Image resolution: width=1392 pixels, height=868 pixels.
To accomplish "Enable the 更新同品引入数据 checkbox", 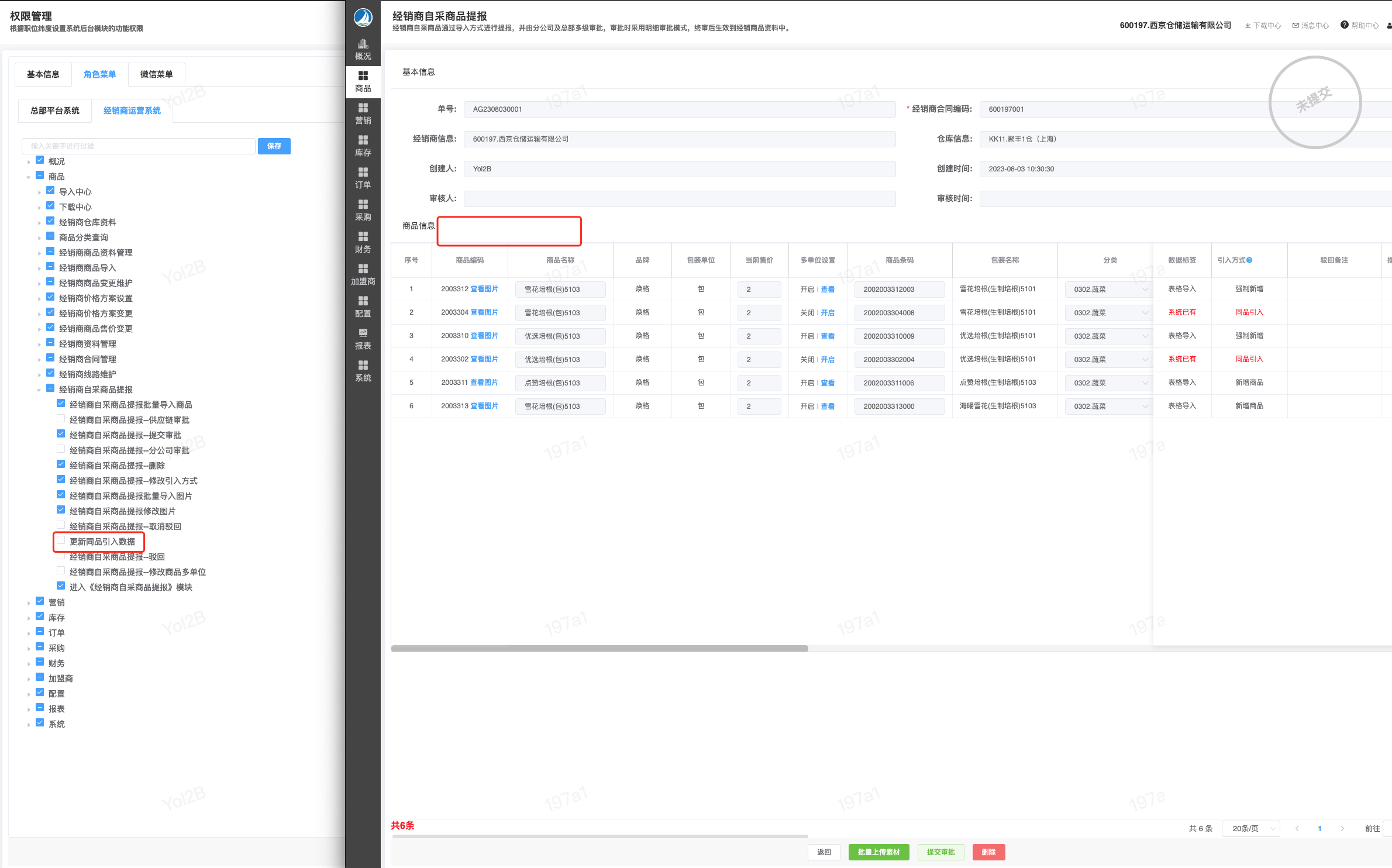I will [x=61, y=541].
